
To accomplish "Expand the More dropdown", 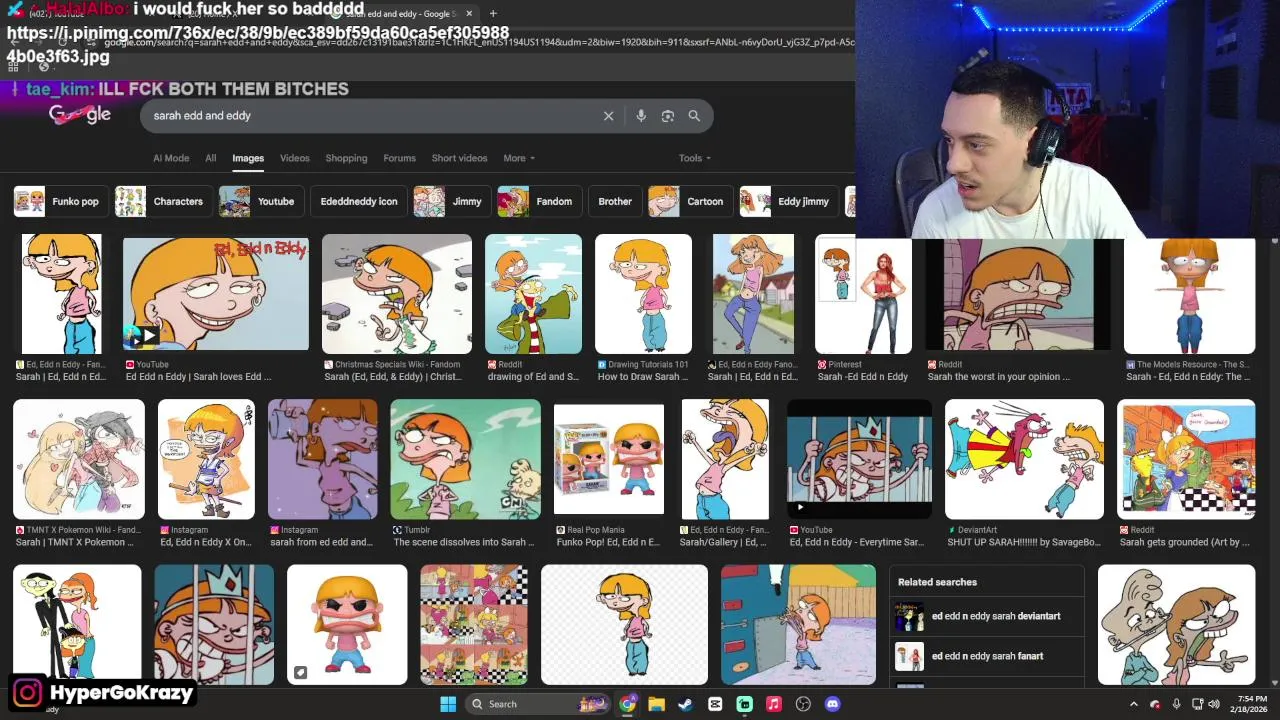I will tap(519, 158).
